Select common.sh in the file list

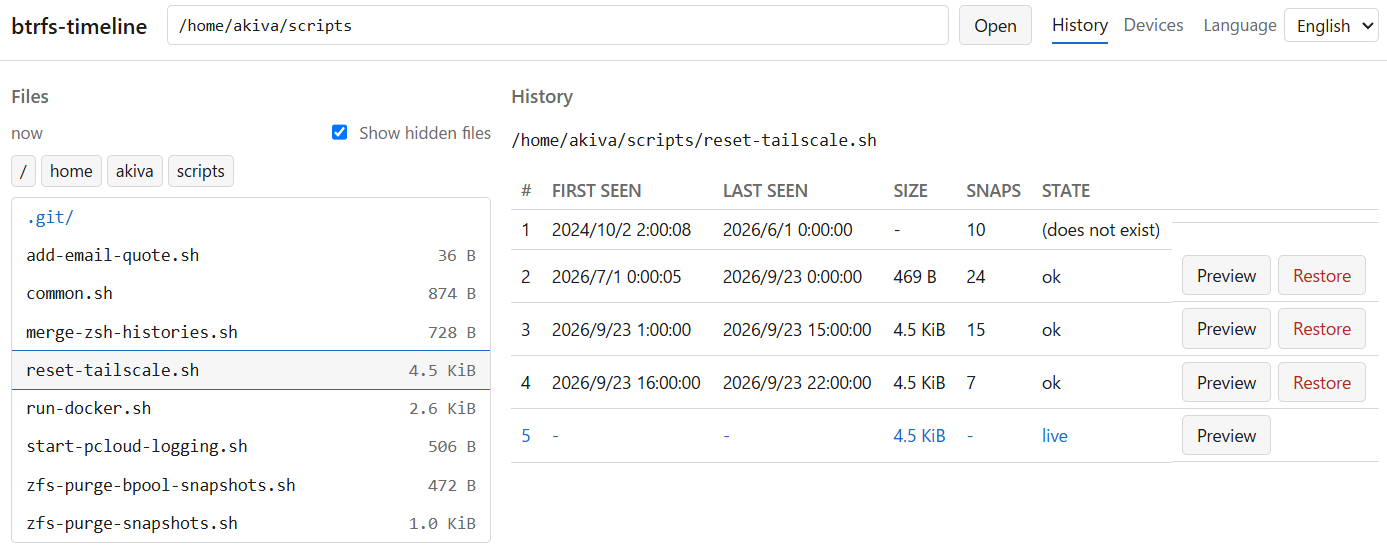tap(251, 293)
